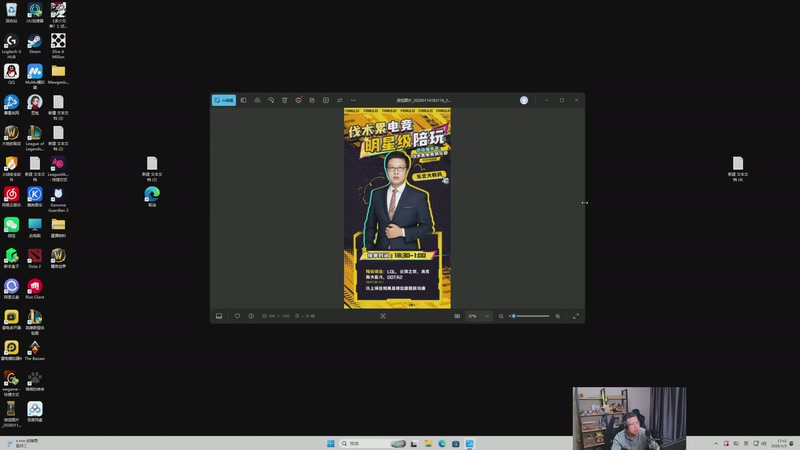Rotate the image using the rotate icon

tap(271, 100)
